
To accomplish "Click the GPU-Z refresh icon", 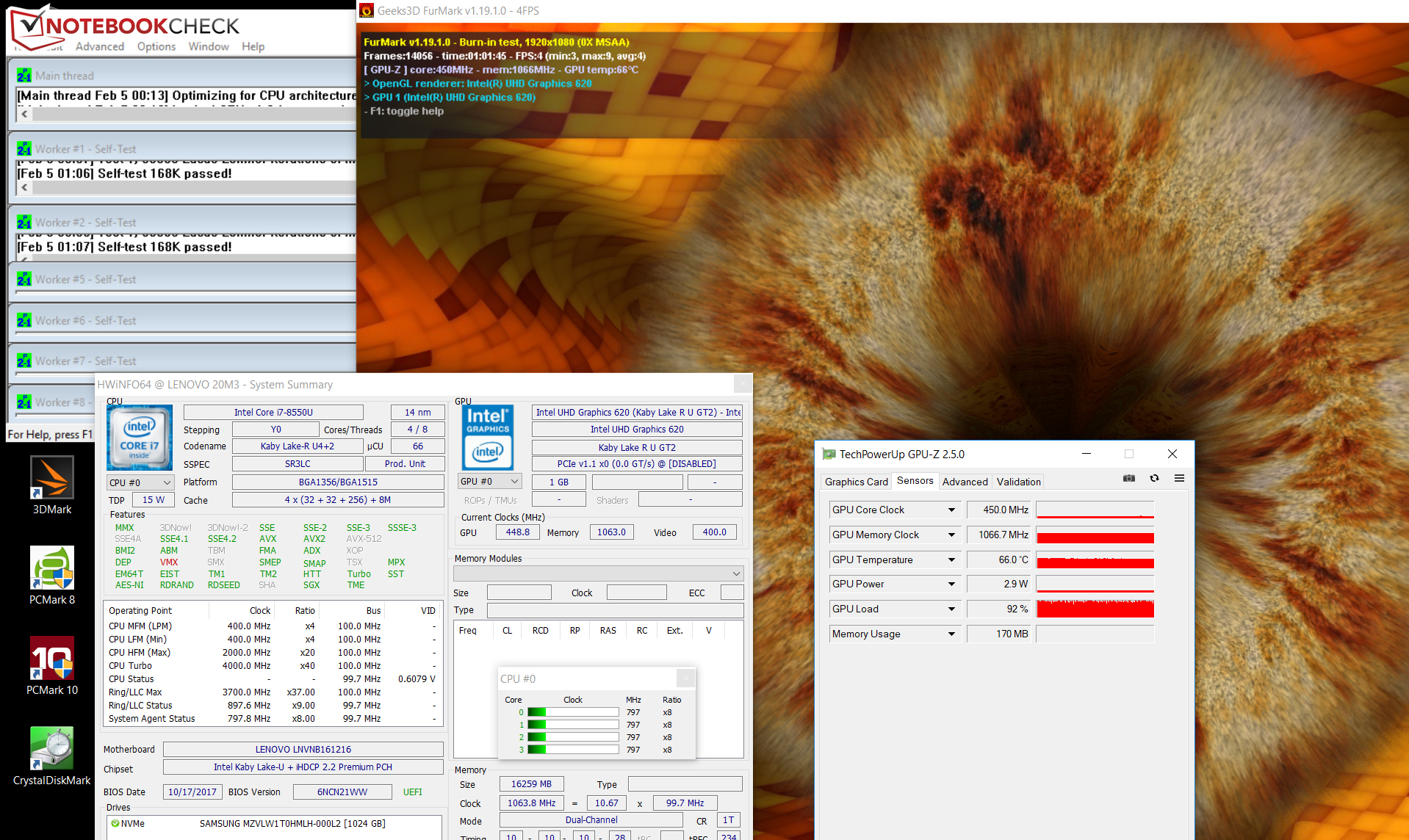I will pyautogui.click(x=1154, y=478).
